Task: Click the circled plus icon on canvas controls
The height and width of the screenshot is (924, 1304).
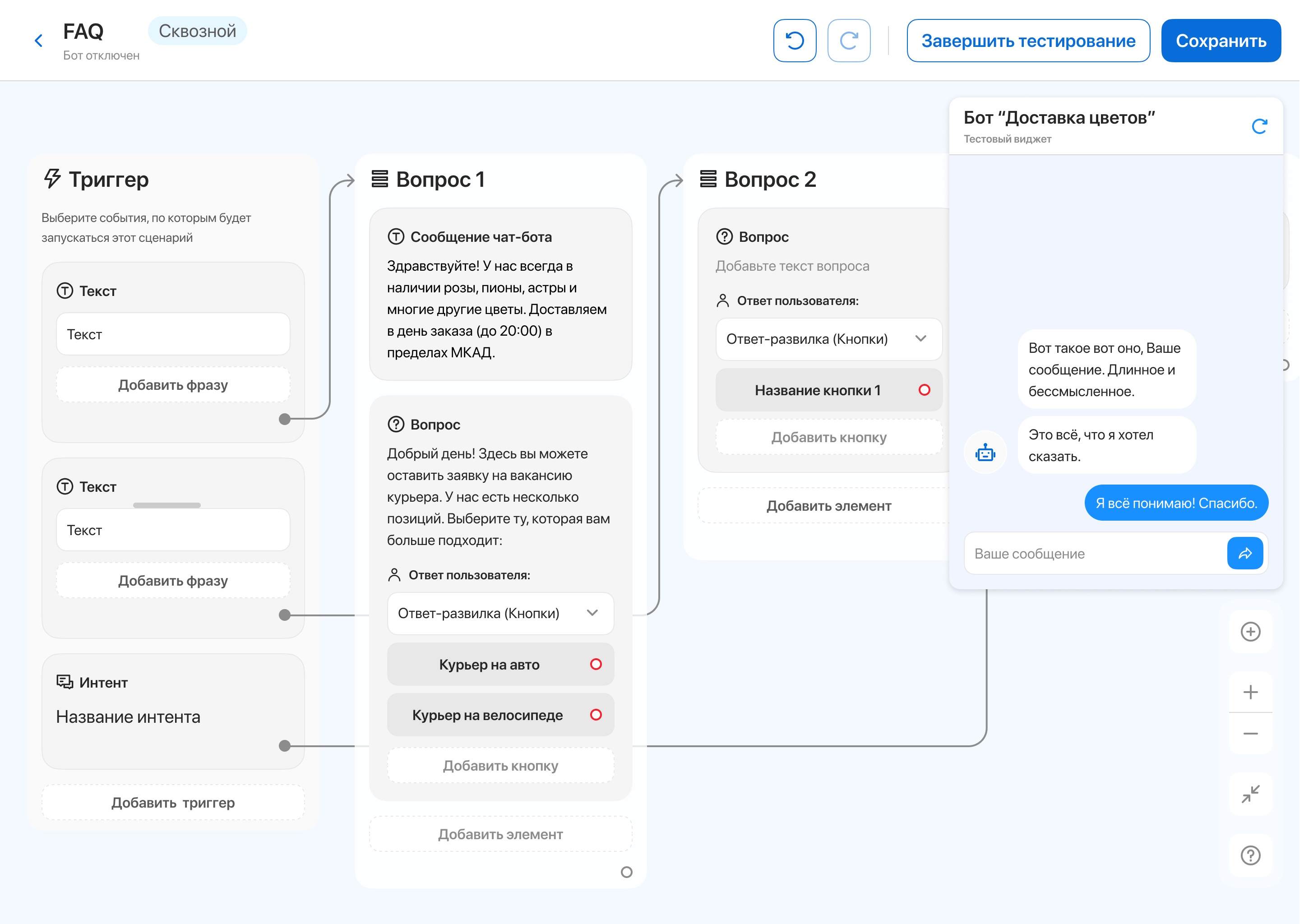Action: click(x=1250, y=632)
